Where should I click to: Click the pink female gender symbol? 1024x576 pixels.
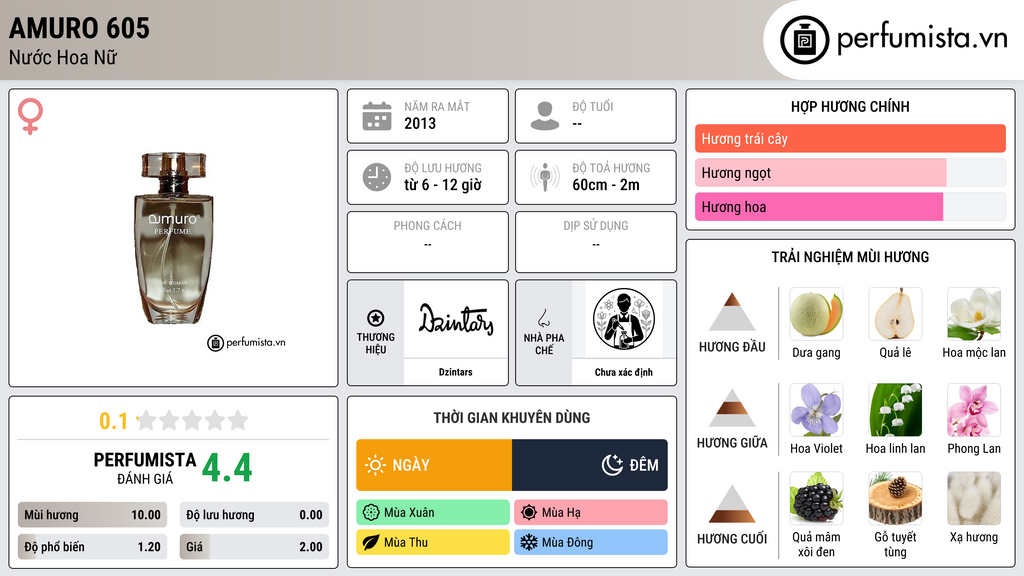click(x=30, y=116)
